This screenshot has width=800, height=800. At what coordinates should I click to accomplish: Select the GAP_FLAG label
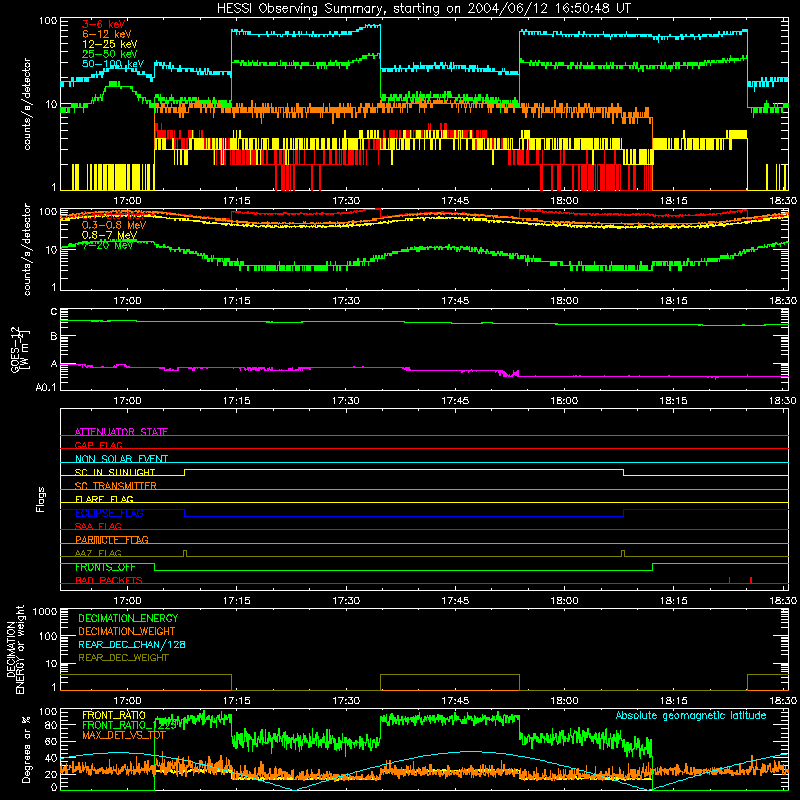(98, 445)
